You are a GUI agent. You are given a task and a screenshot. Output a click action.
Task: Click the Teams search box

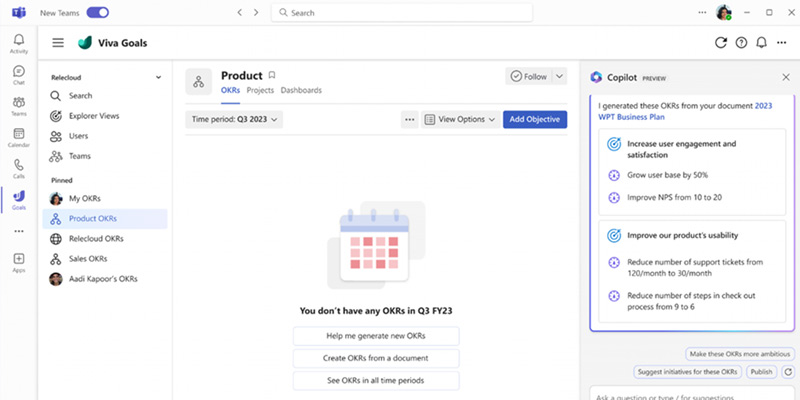click(402, 13)
